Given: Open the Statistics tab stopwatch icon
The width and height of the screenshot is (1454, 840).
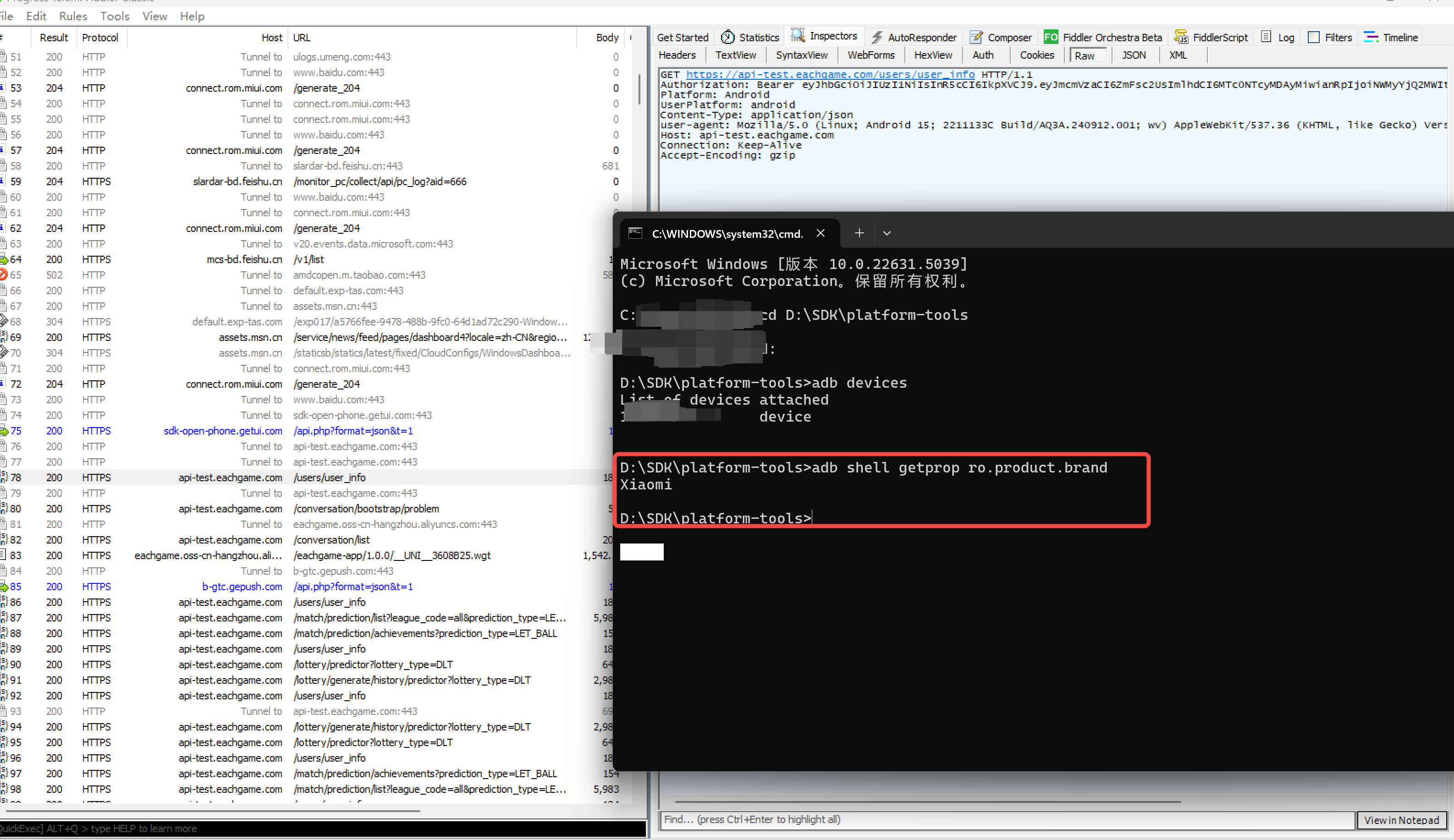Looking at the screenshot, I should tap(727, 37).
